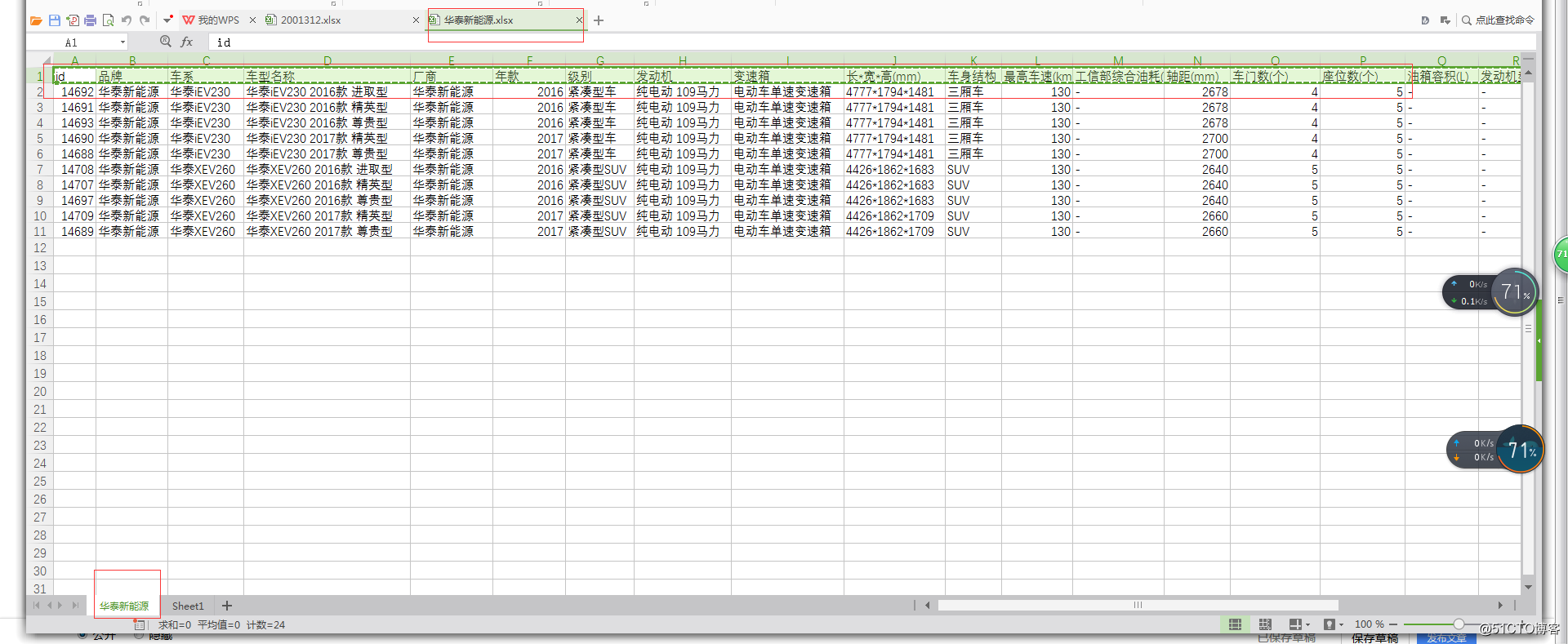Click the select-all corner of the grid
Viewport: 1568px width, 644px height.
coord(40,60)
